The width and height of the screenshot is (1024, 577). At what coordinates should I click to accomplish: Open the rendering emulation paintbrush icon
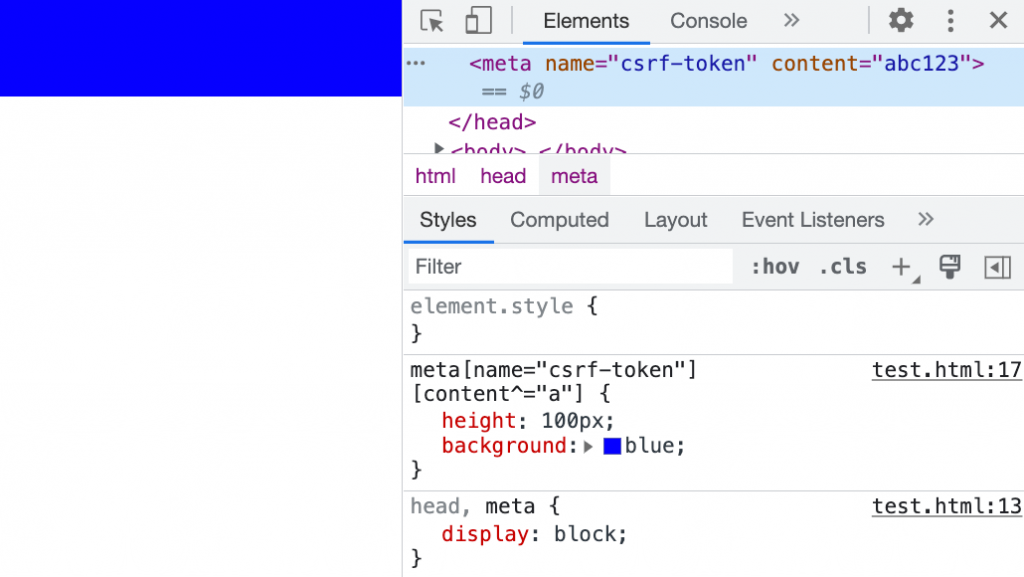(x=950, y=266)
